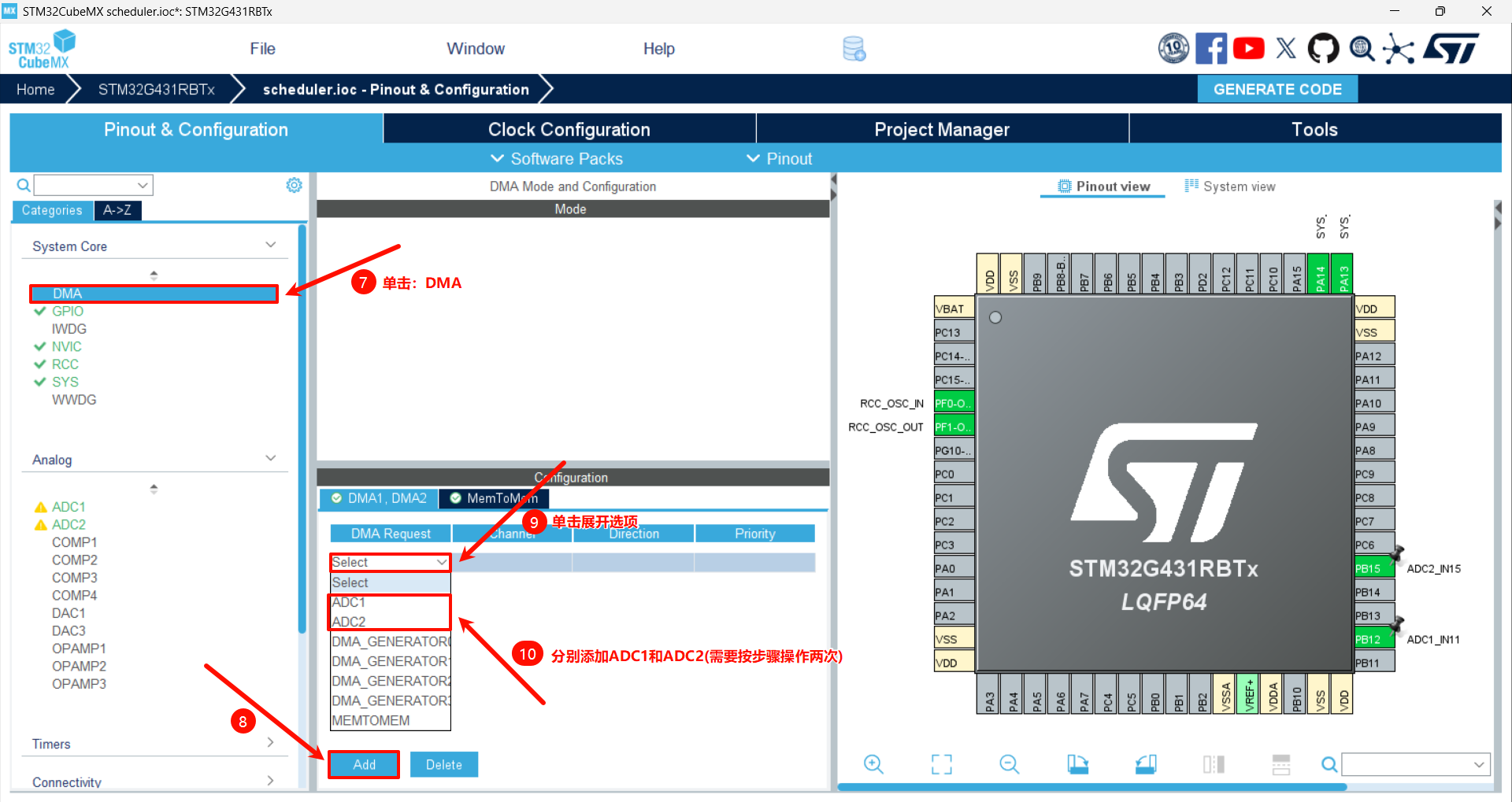Screen dimensions: 1512x802
Task: Click the category list vertical scrollbar
Action: (302, 430)
